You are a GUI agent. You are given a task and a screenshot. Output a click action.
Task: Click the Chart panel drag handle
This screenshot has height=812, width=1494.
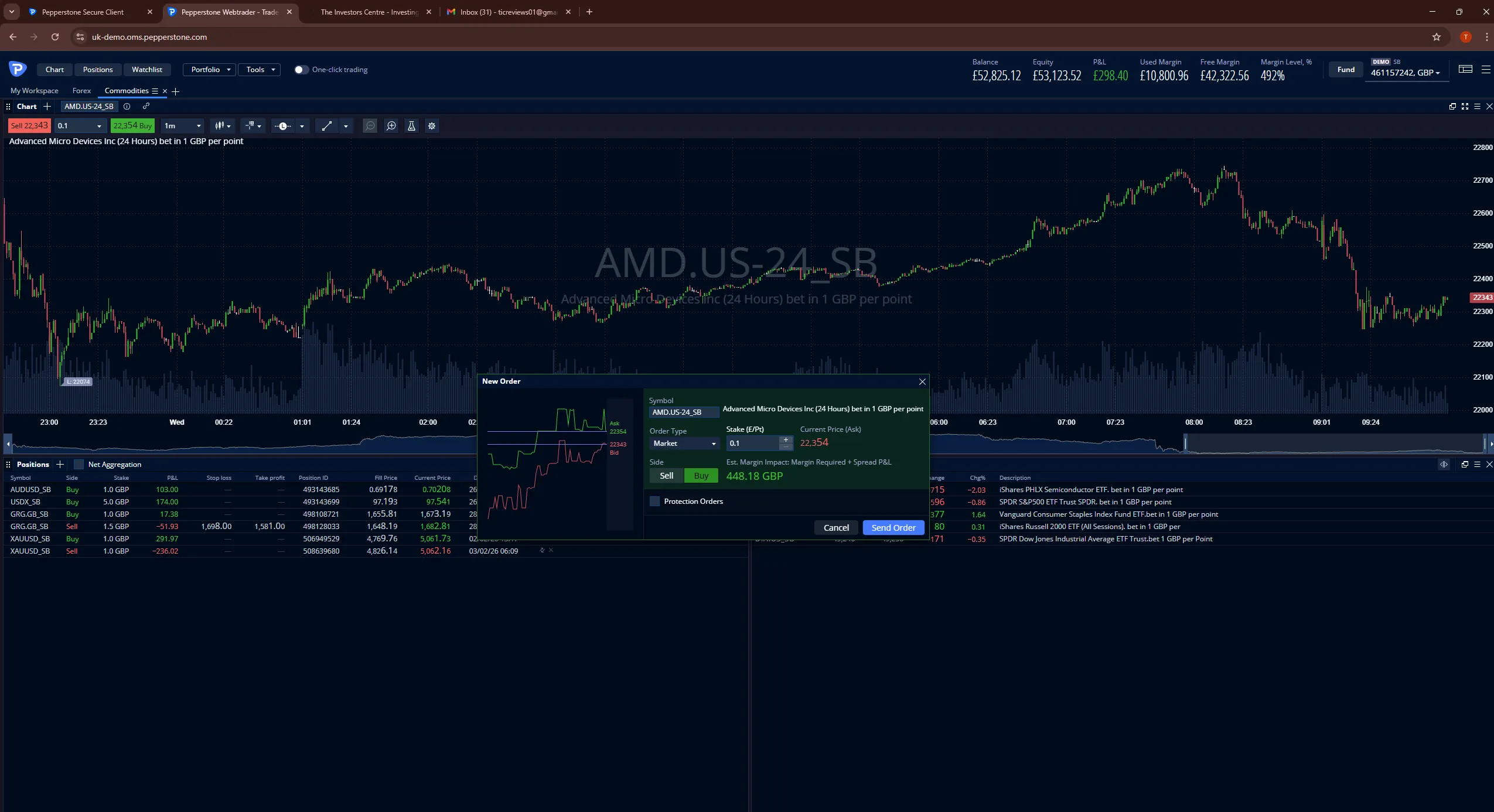click(x=8, y=107)
